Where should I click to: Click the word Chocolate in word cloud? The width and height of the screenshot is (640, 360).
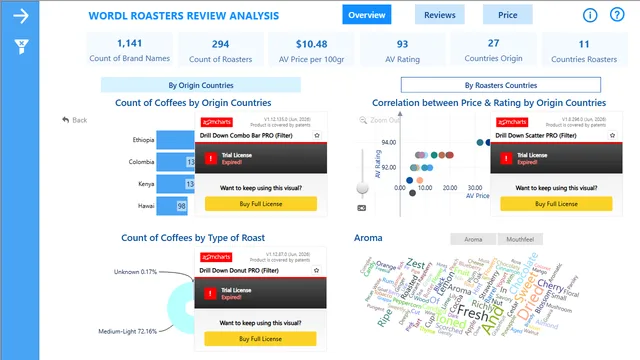(x=524, y=273)
